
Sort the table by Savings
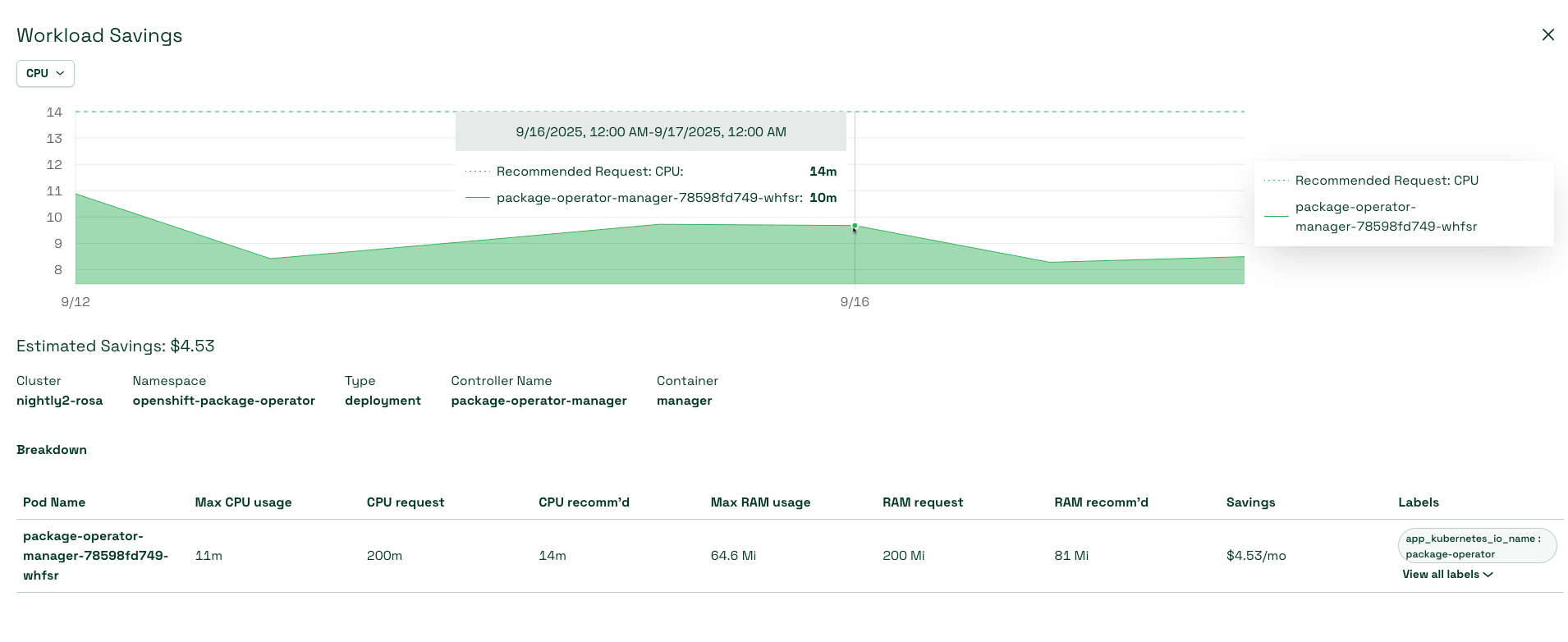click(1250, 502)
